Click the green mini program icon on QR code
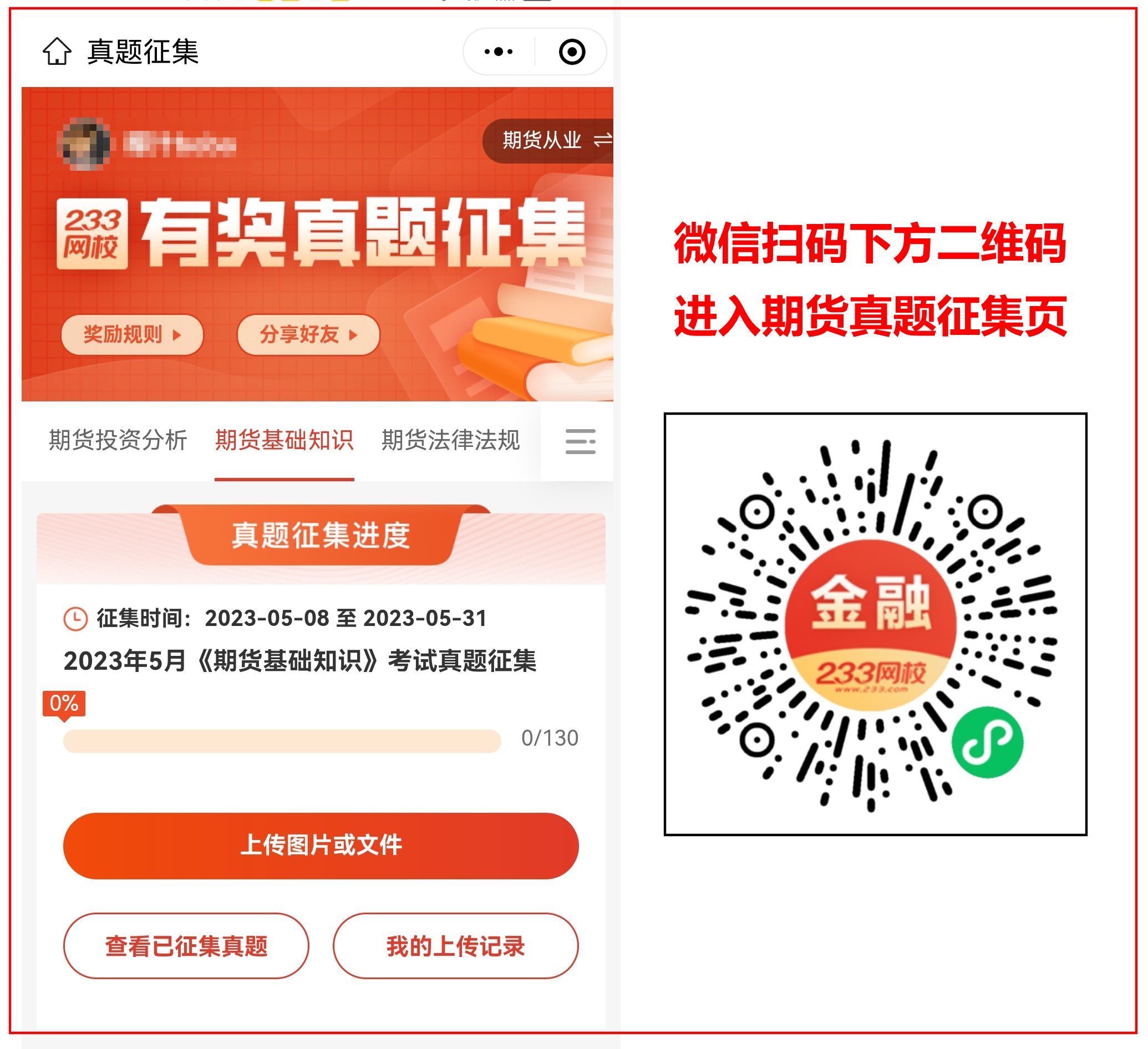The height and width of the screenshot is (1049, 1148). point(987,742)
